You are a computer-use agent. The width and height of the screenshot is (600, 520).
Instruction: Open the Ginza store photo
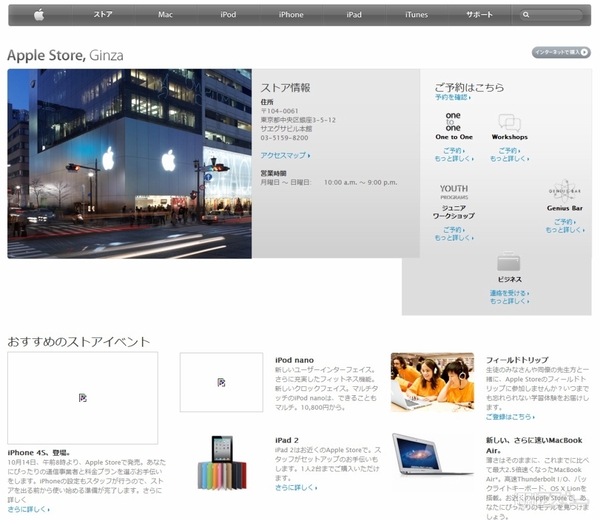pyautogui.click(x=129, y=164)
